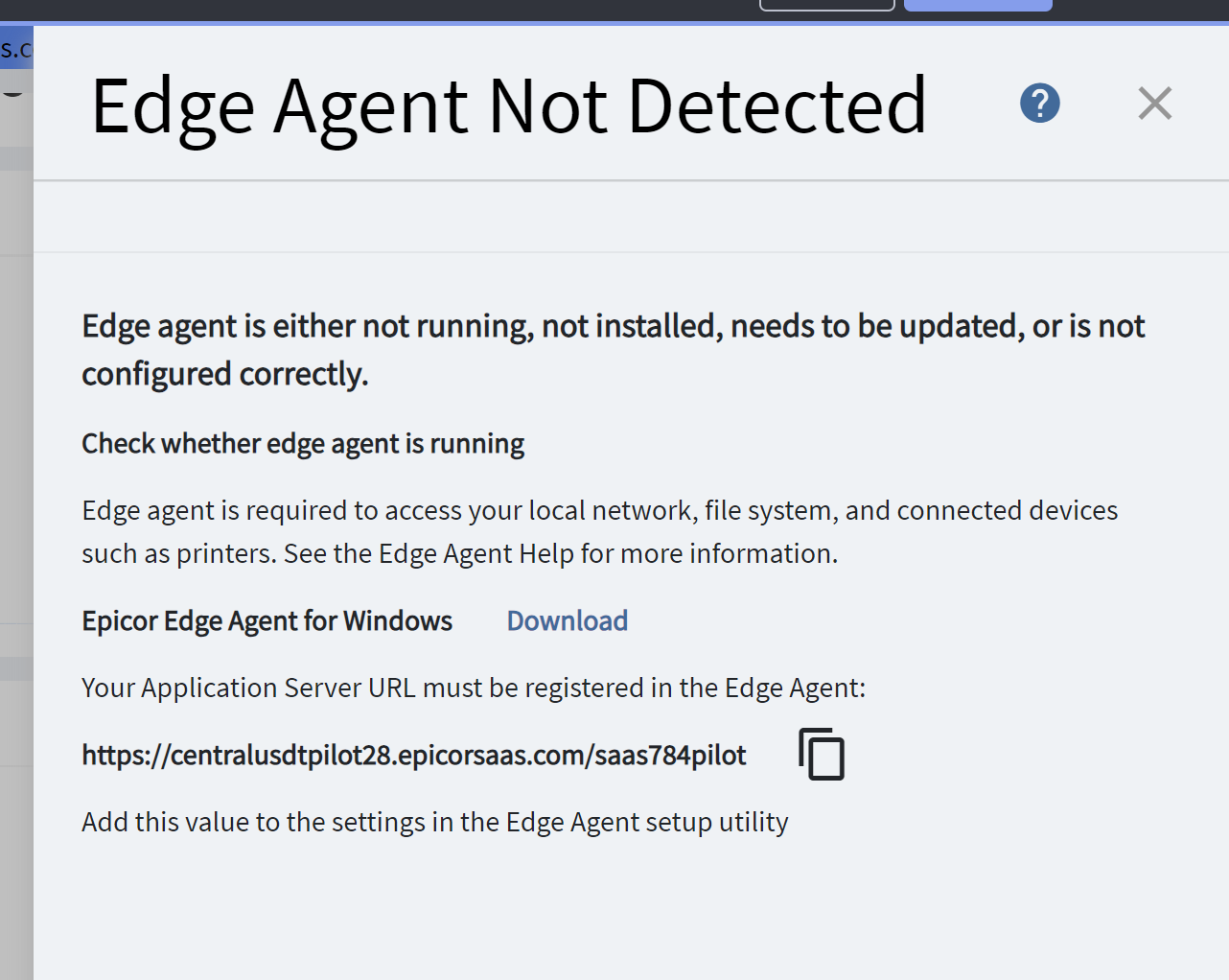Click the outlined button in the dark header bar
Image resolution: width=1229 pixels, height=980 pixels.
(826, 5)
